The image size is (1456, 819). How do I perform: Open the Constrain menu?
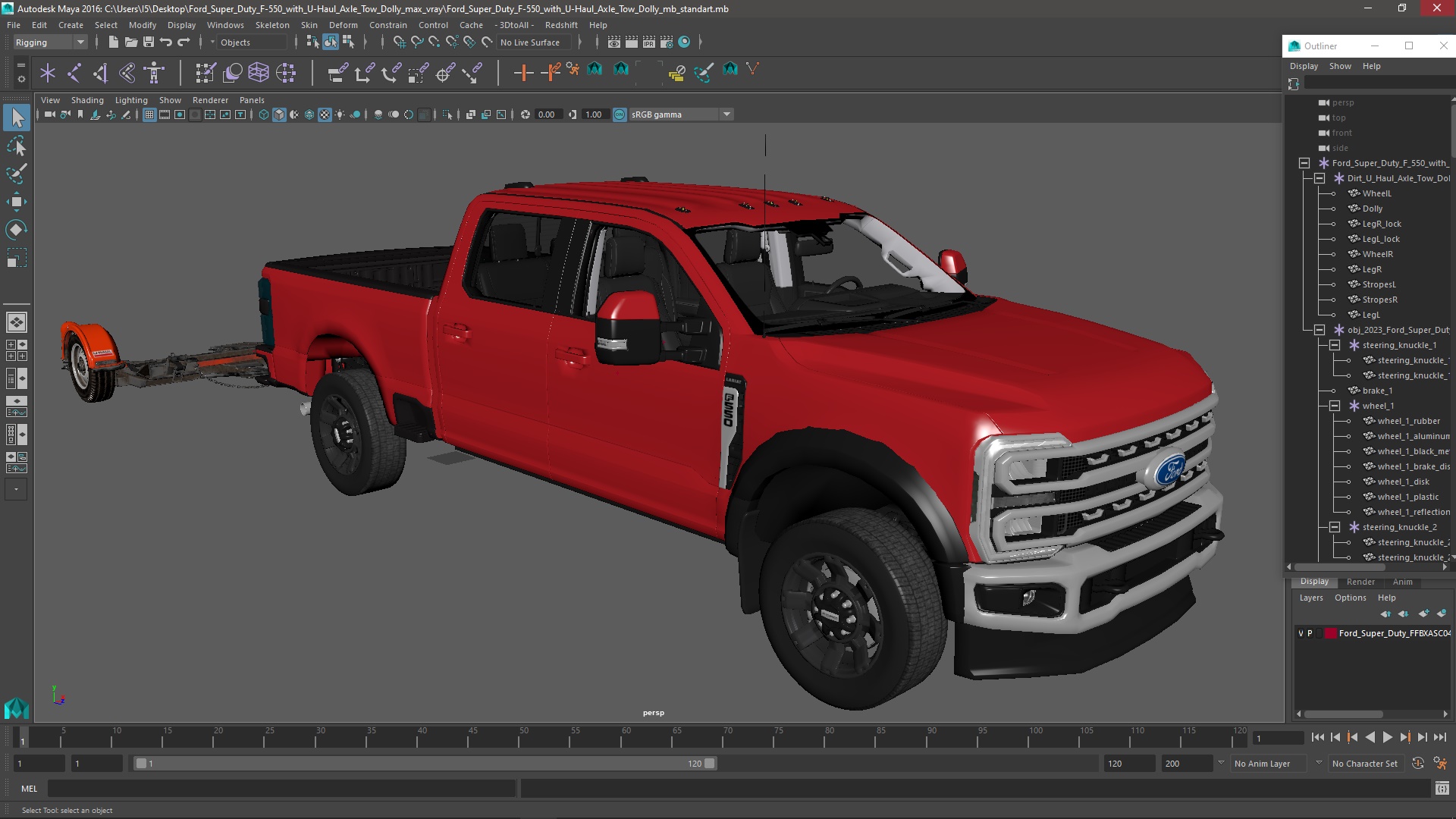[x=388, y=25]
